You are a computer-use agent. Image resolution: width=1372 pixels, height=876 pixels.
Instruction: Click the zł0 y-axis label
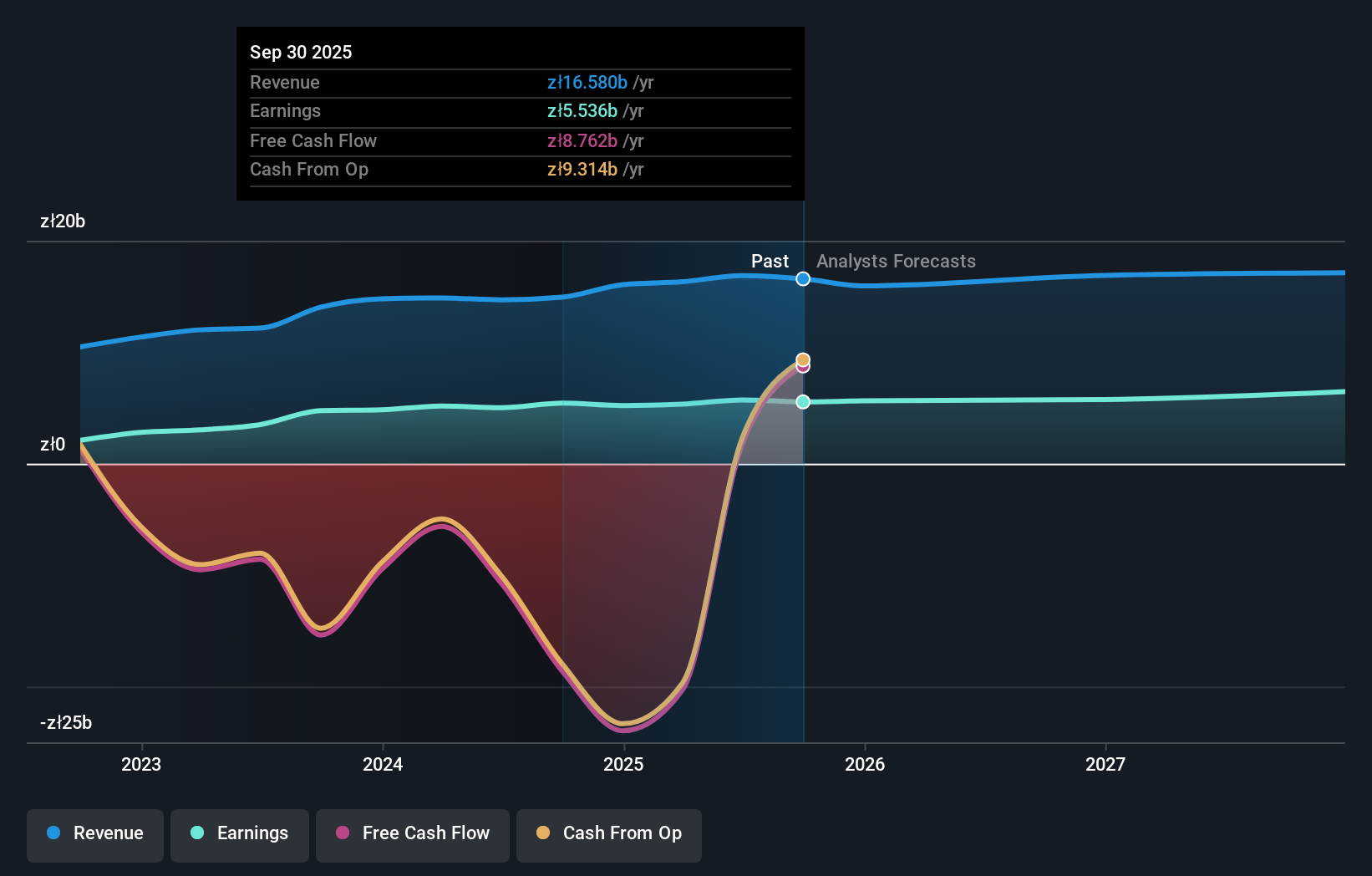(x=53, y=445)
